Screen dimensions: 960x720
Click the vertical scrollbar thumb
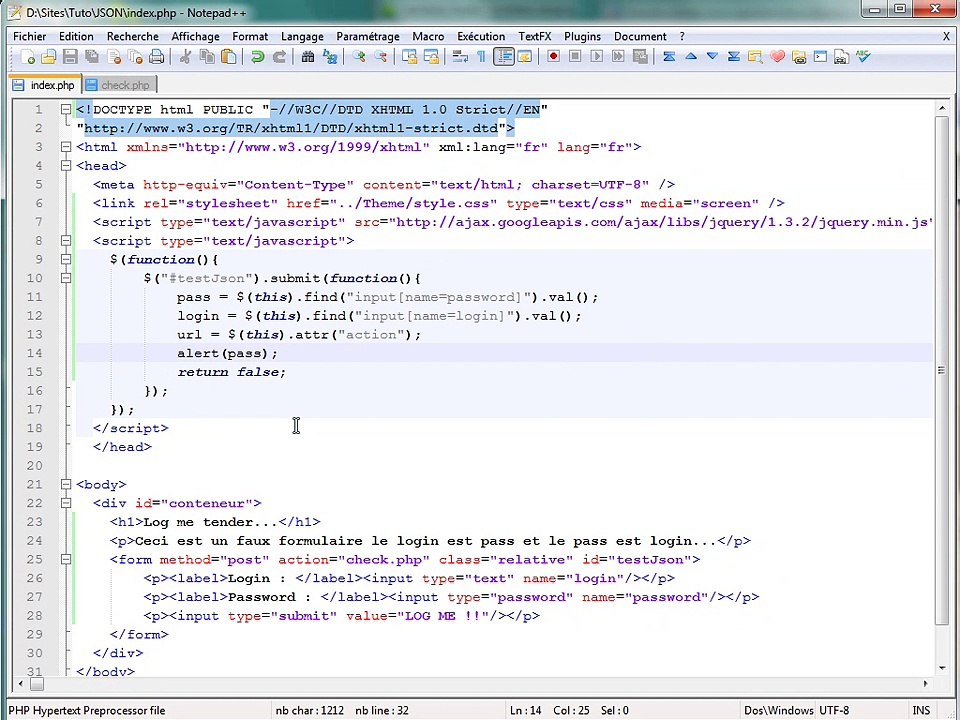tap(942, 370)
